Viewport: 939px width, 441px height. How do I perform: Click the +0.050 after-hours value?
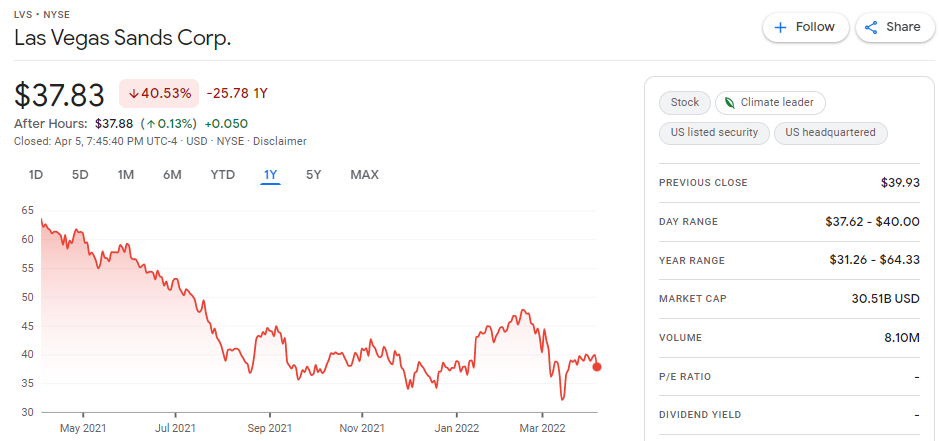point(226,124)
